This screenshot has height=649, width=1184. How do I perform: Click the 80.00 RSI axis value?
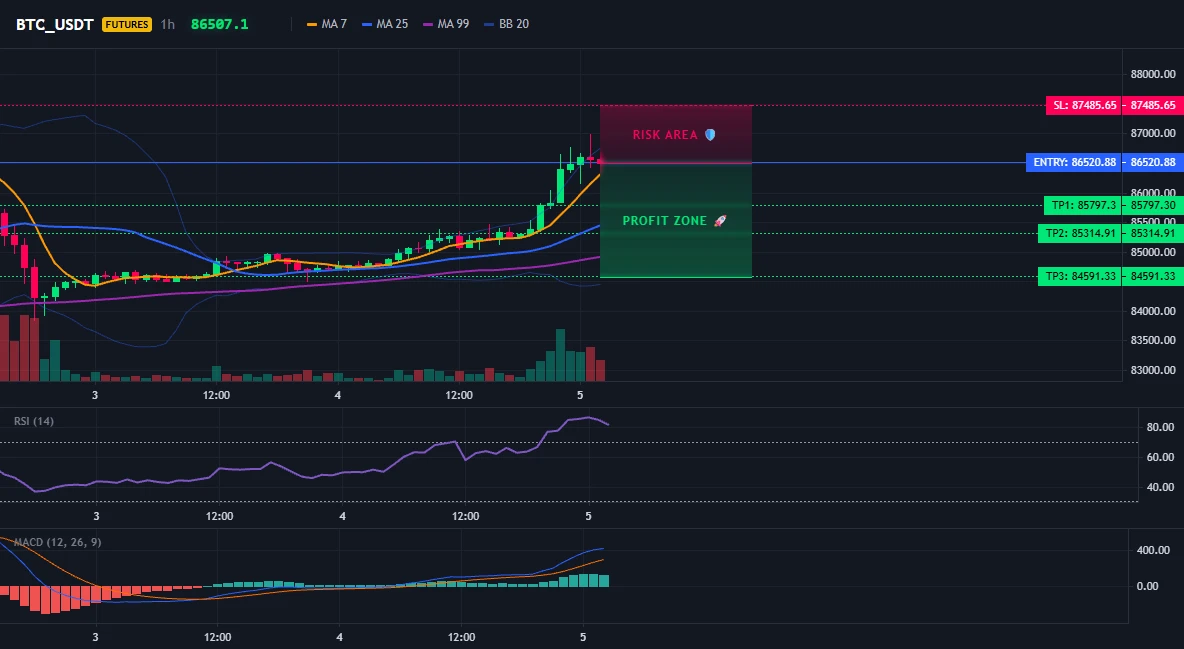tap(1160, 427)
